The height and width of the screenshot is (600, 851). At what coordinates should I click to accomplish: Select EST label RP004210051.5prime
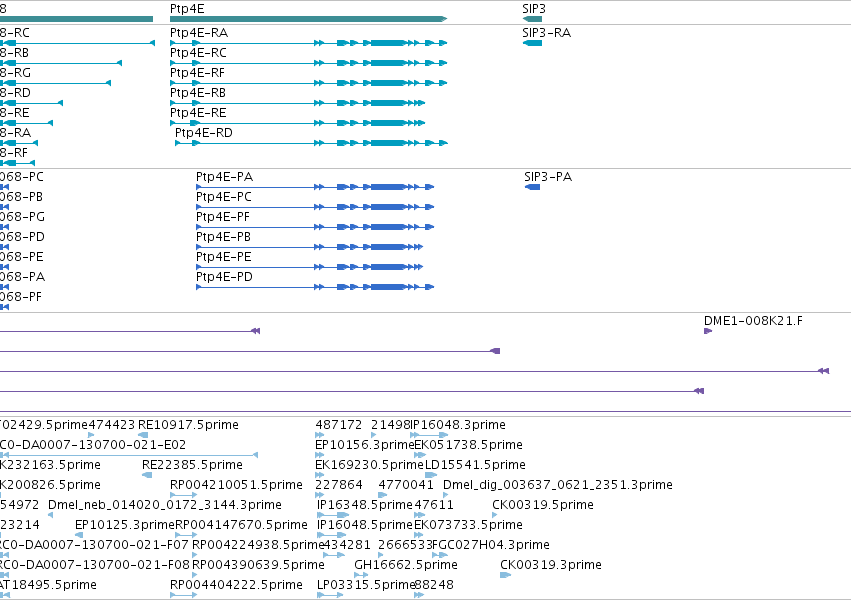pyautogui.click(x=236, y=485)
